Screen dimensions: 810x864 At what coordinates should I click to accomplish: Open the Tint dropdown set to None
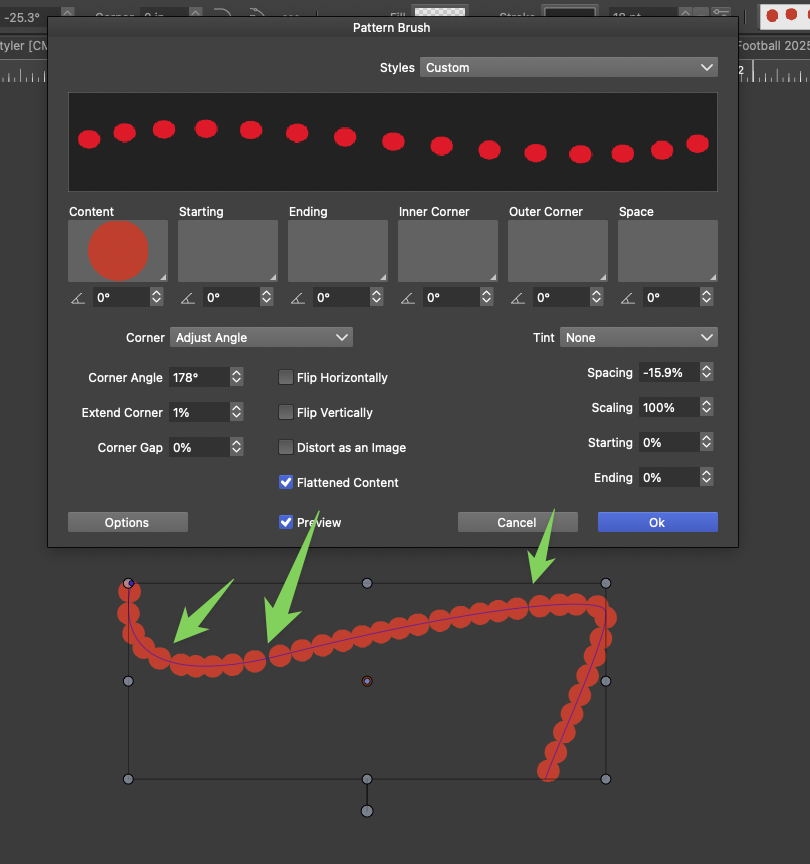tap(639, 338)
